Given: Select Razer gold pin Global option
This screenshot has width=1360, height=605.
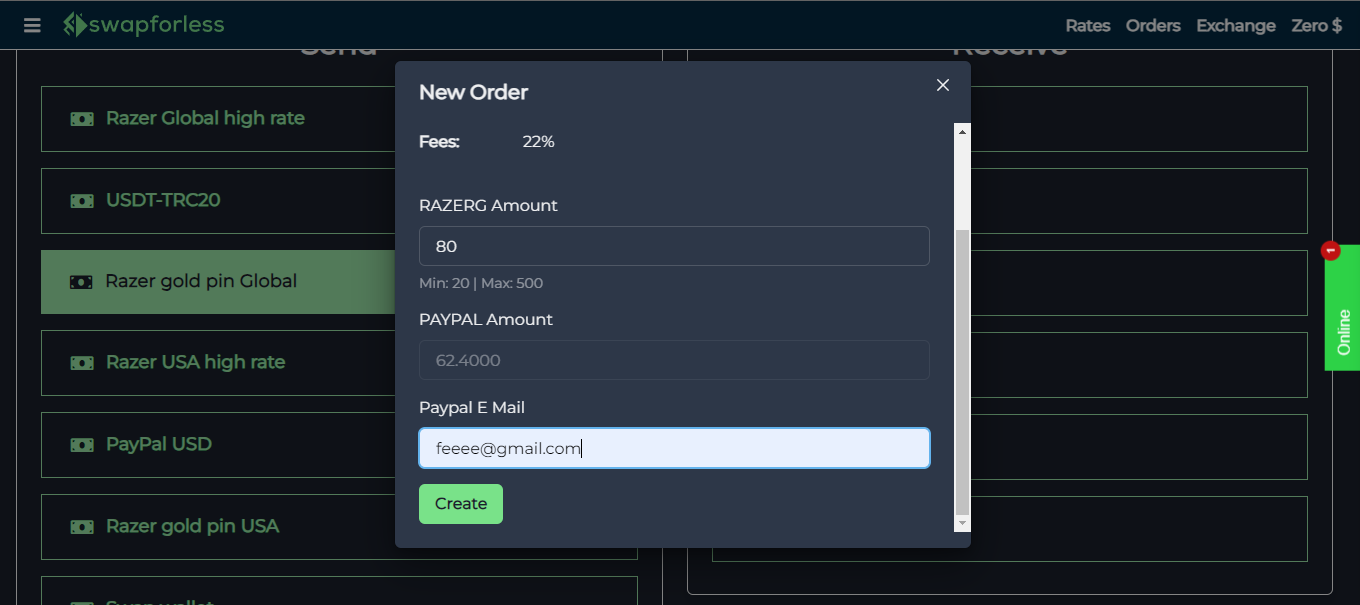Looking at the screenshot, I should [x=218, y=282].
